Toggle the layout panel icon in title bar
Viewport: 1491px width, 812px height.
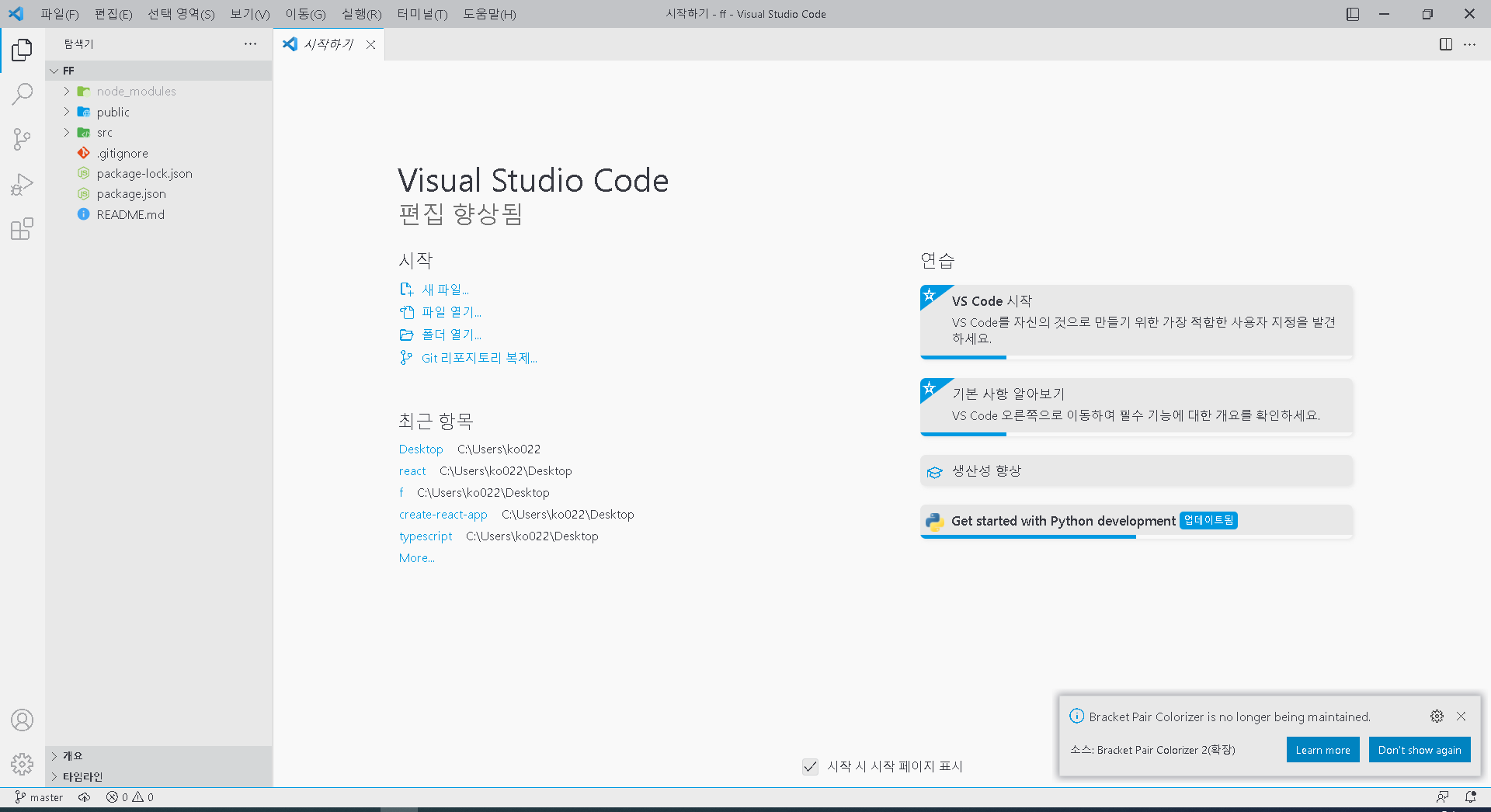[1353, 14]
